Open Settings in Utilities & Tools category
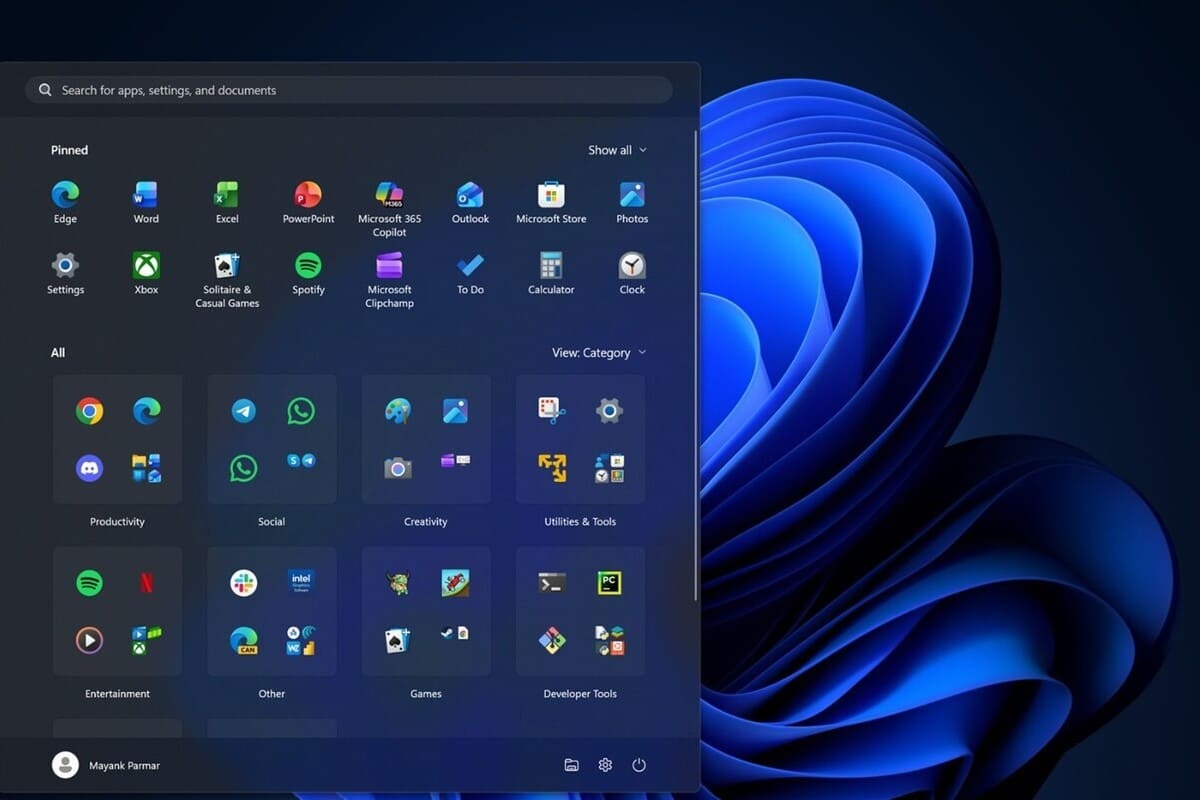Screen dimensions: 1200x800 [609, 411]
